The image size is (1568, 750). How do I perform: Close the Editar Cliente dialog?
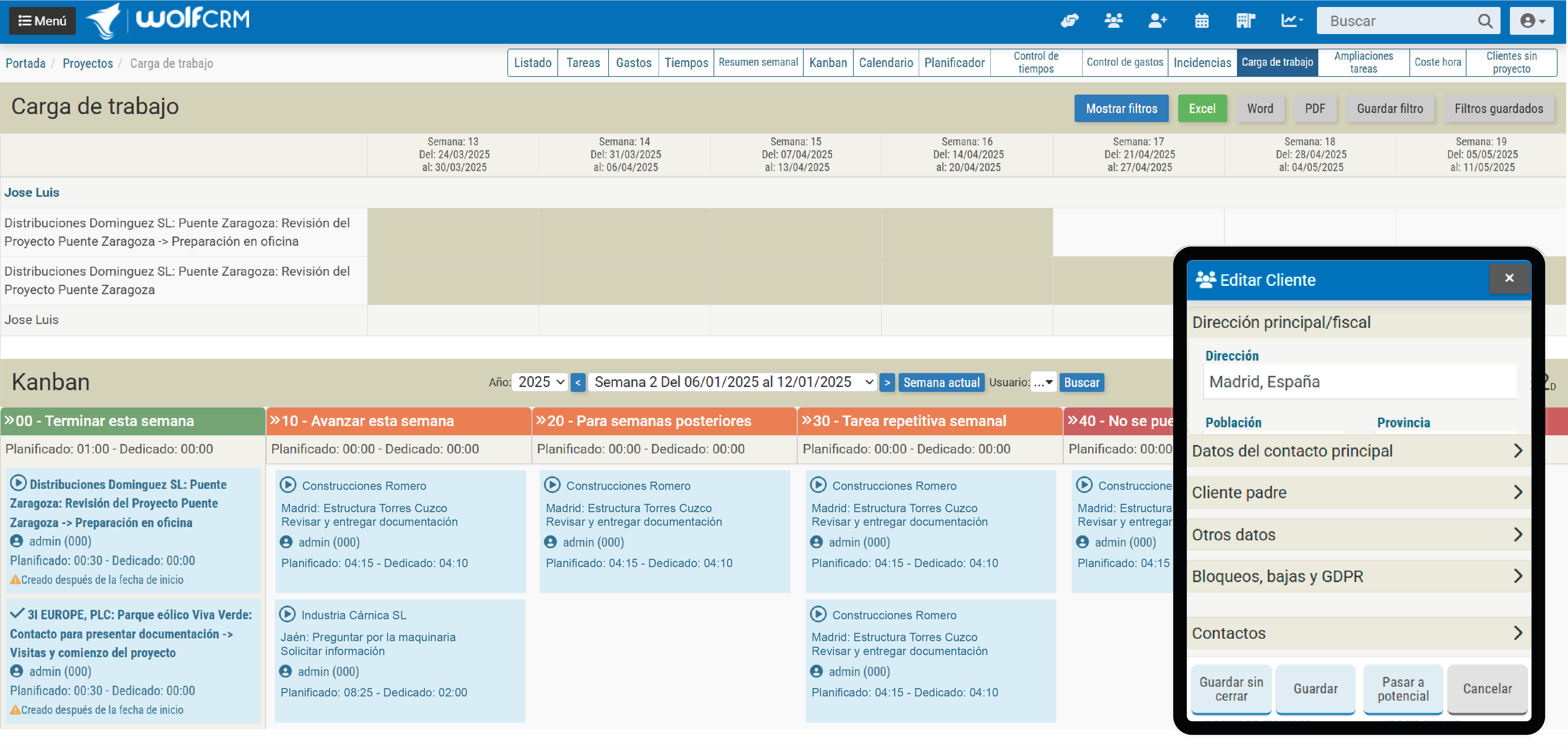tap(1509, 278)
